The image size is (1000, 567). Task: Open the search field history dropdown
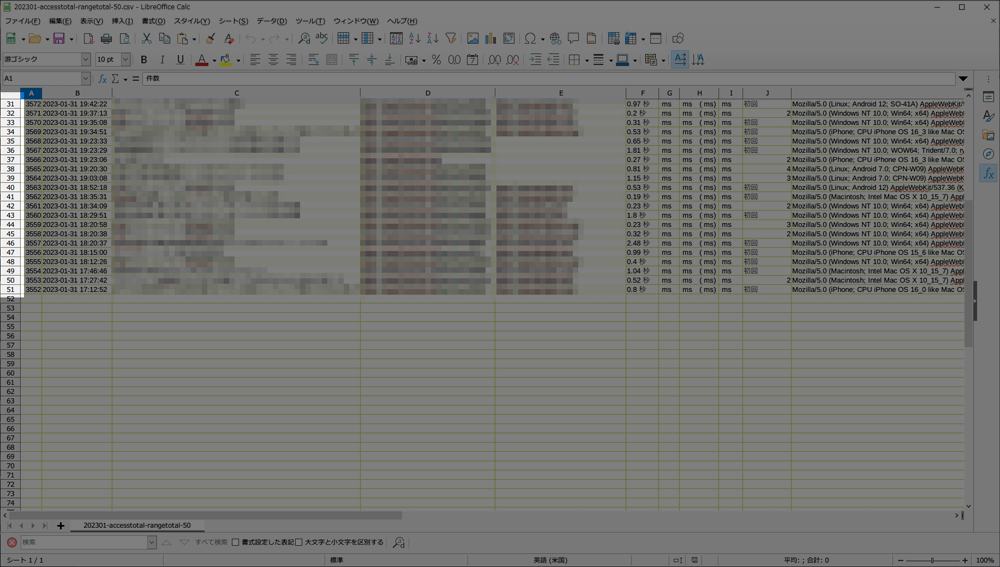[x=151, y=542]
